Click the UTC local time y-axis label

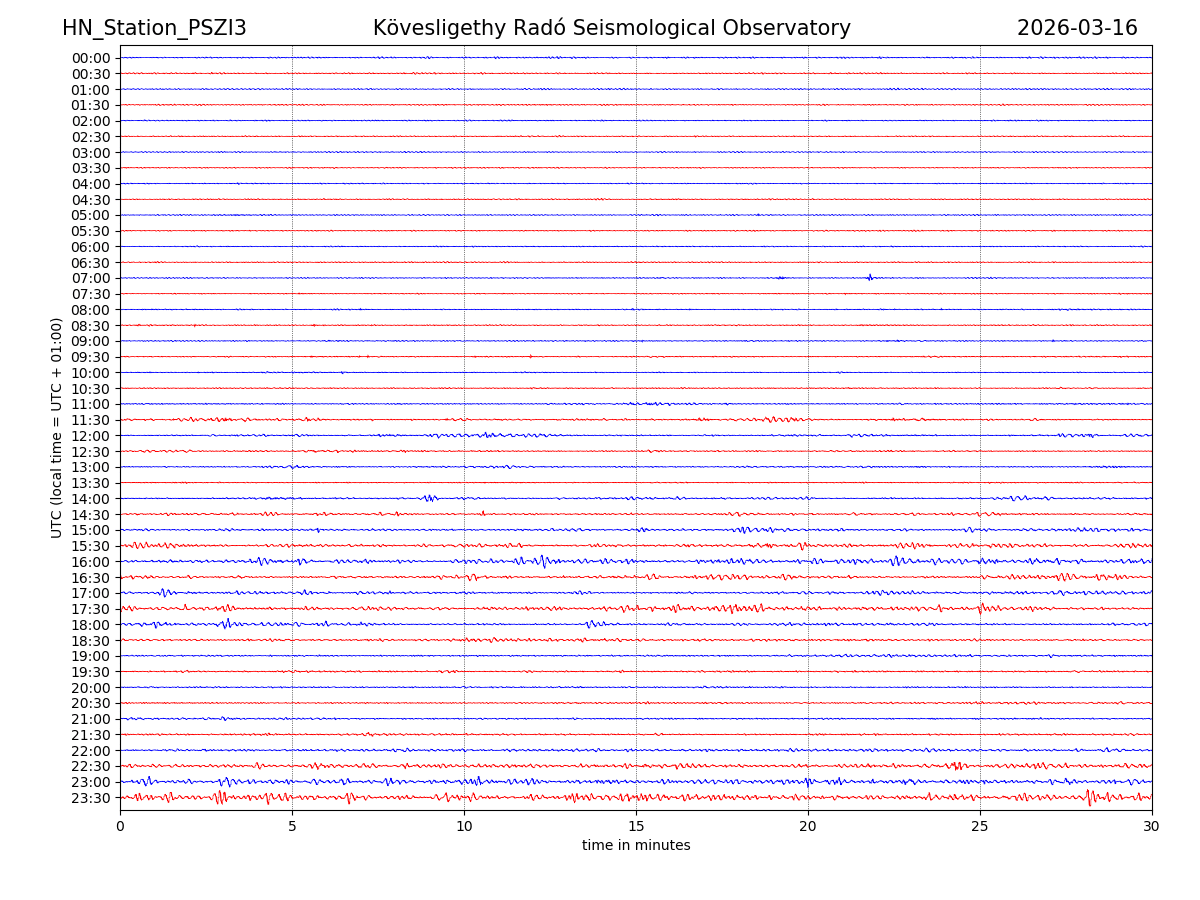[57, 427]
